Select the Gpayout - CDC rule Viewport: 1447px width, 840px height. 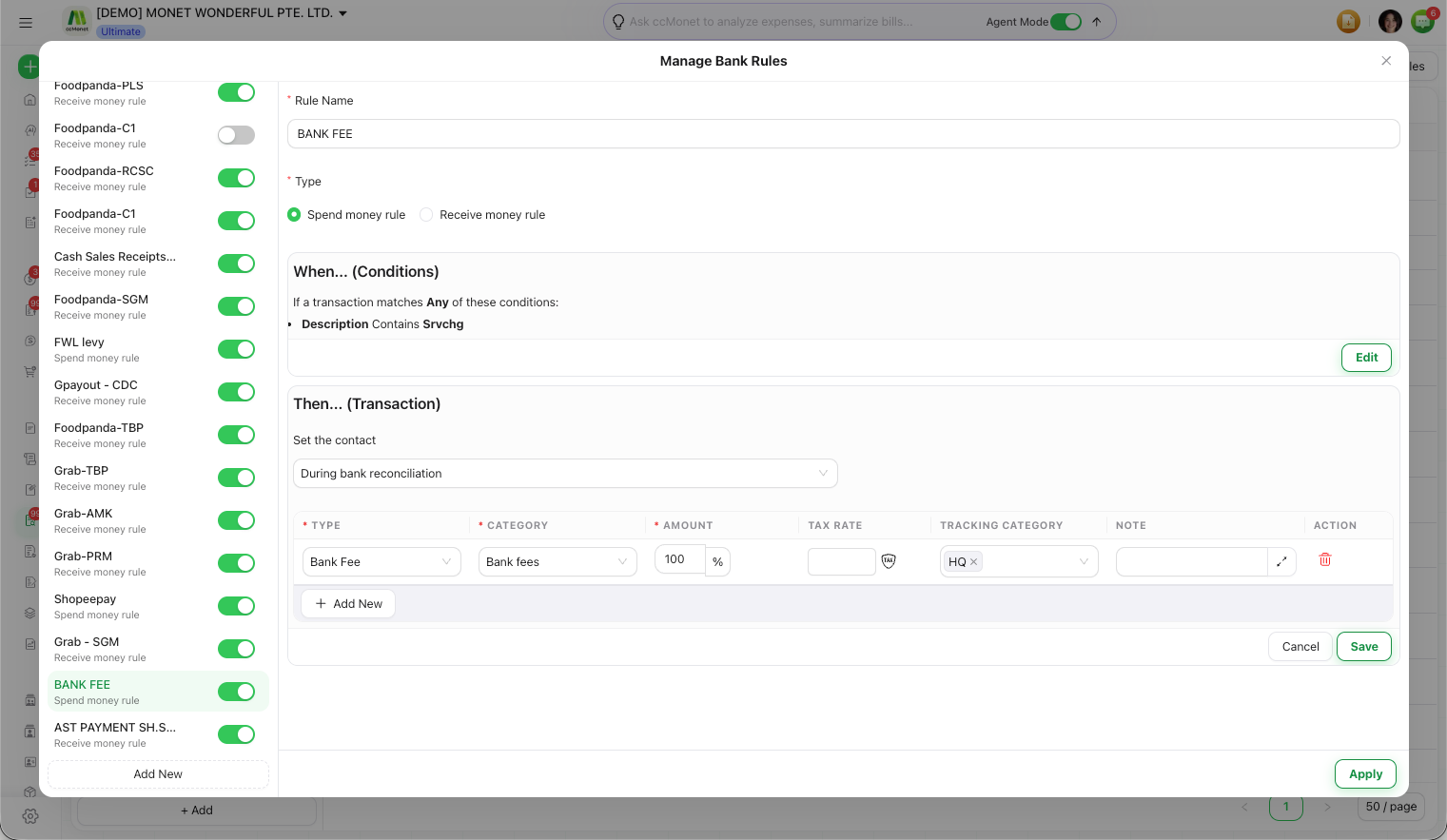click(158, 392)
